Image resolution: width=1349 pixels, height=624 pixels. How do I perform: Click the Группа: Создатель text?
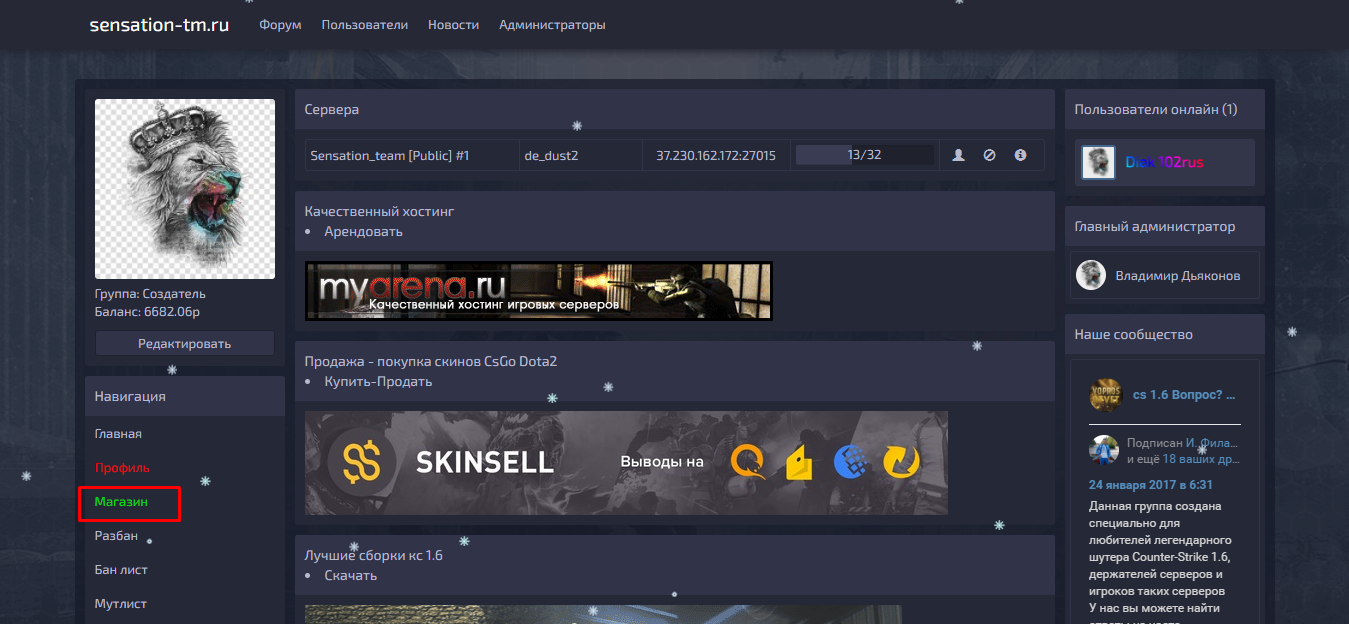150,294
